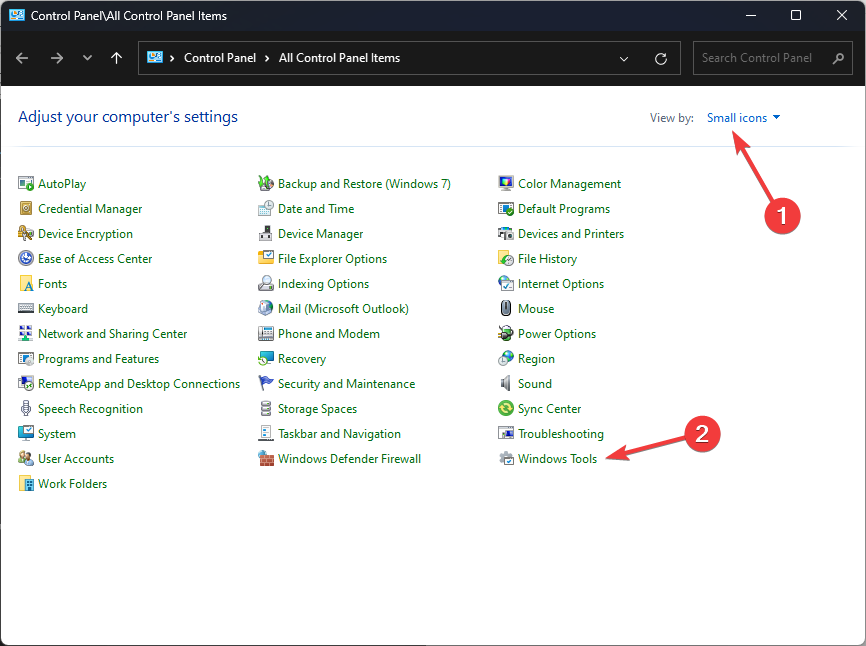Click the Indexing Options icon

coord(266,284)
